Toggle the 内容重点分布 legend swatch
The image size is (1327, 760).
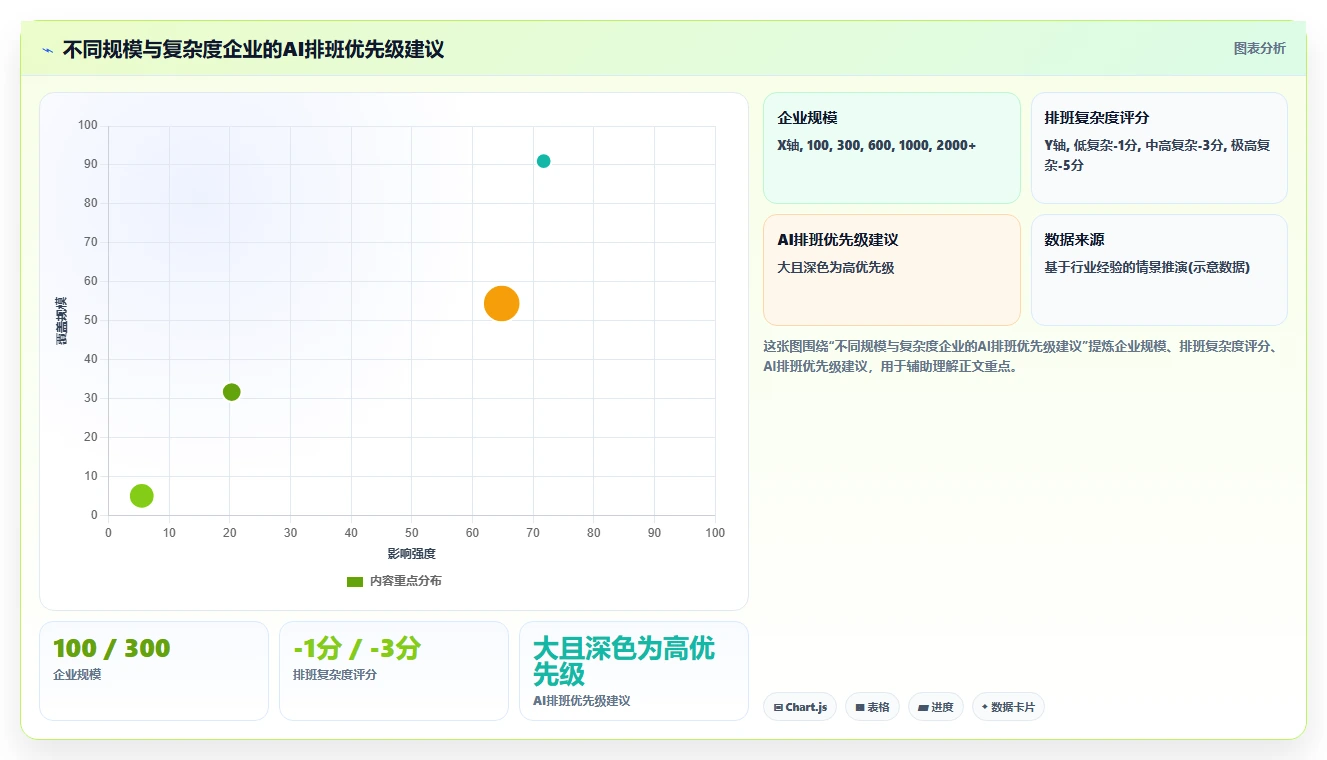tap(355, 581)
